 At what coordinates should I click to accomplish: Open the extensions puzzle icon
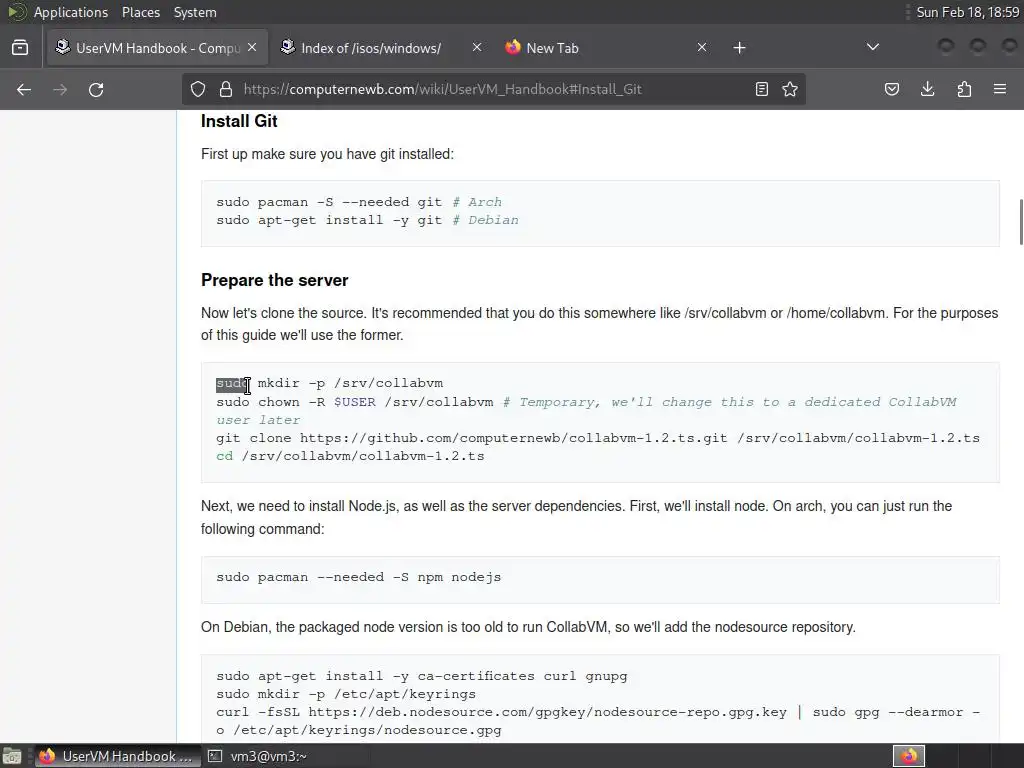[964, 89]
